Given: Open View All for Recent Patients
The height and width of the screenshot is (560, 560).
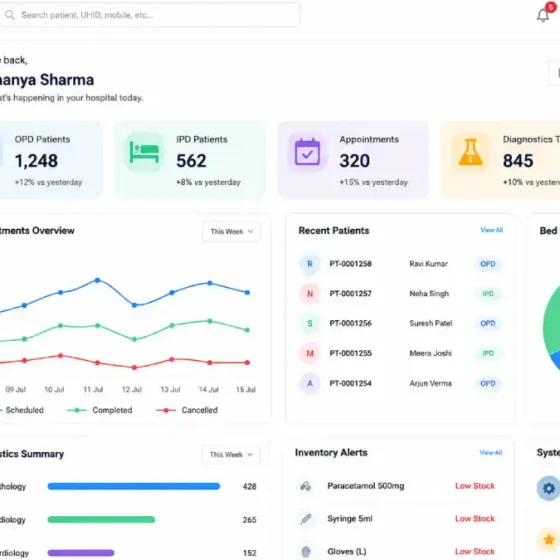Looking at the screenshot, I should point(491,230).
